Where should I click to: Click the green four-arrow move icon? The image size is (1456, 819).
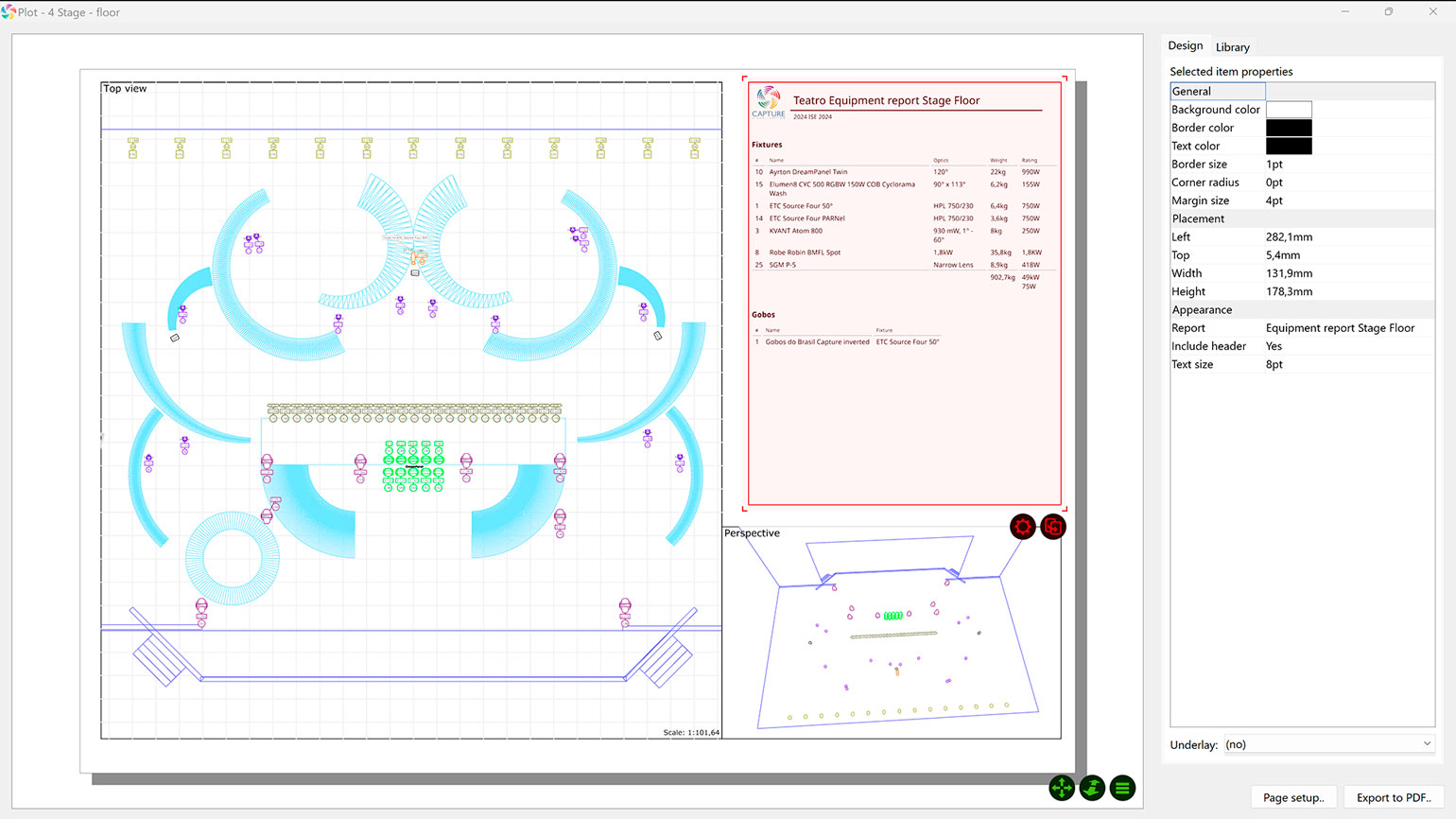[1062, 788]
